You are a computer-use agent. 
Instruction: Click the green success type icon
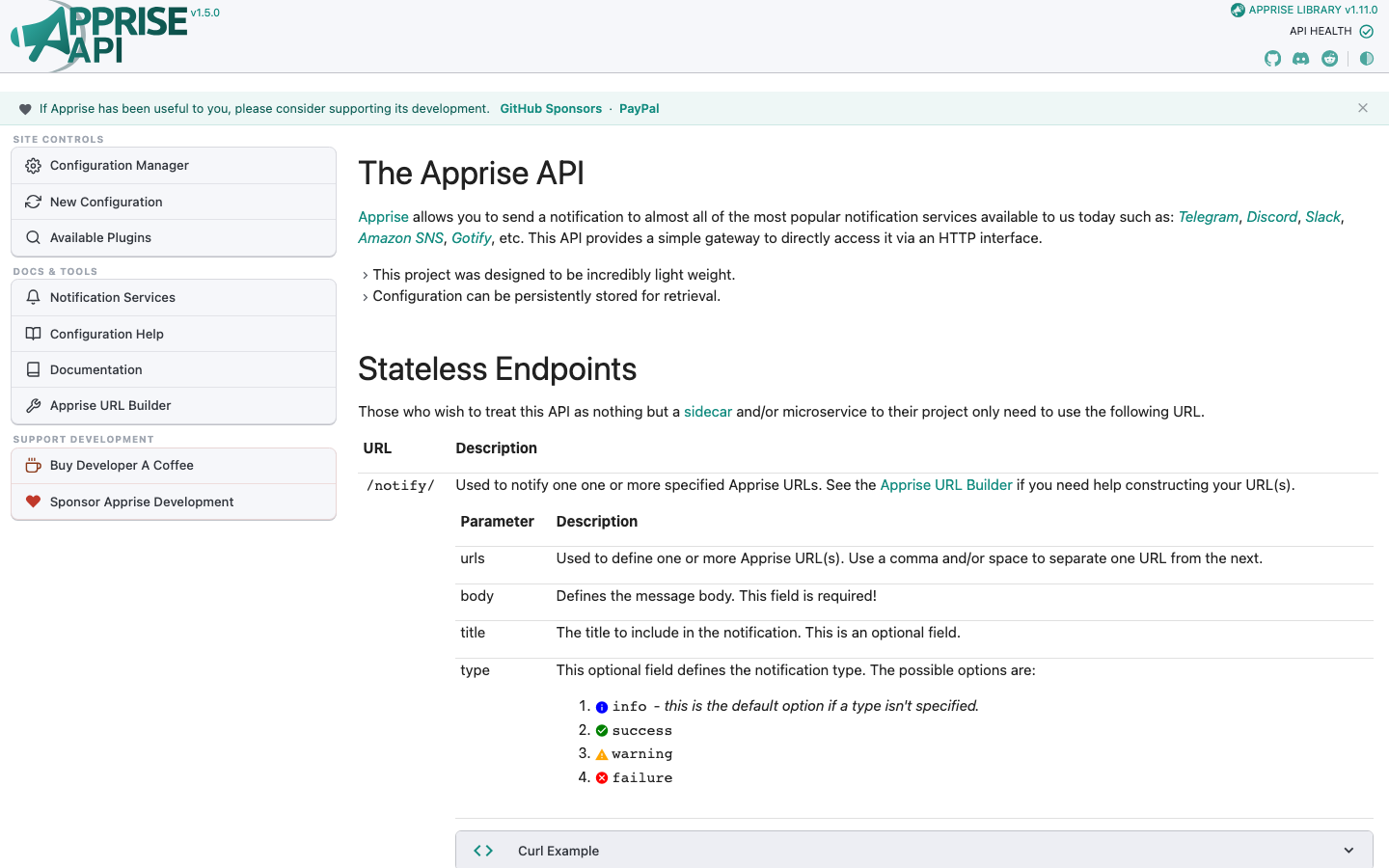point(602,731)
